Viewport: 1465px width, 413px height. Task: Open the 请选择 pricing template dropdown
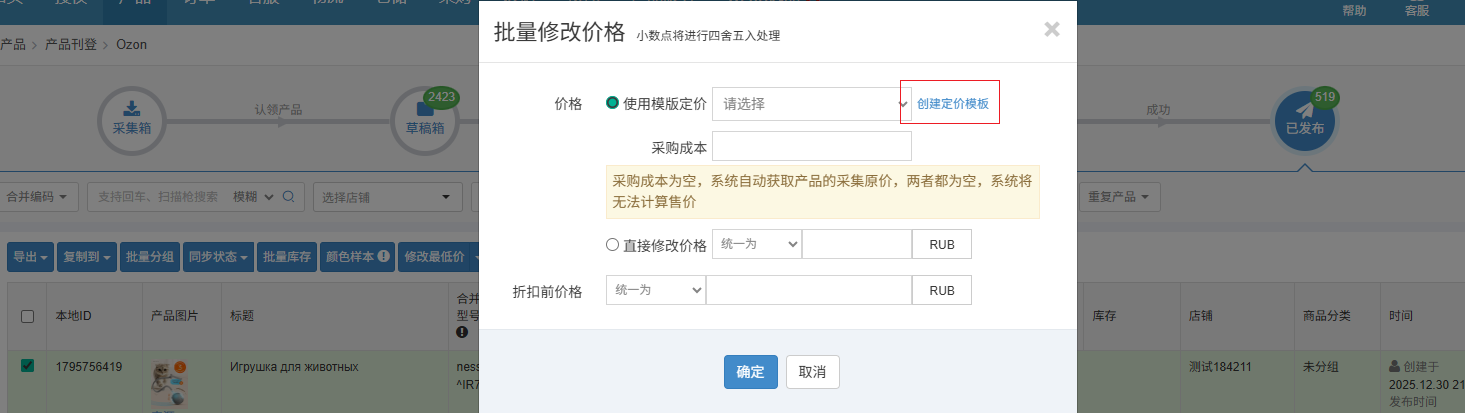point(811,103)
